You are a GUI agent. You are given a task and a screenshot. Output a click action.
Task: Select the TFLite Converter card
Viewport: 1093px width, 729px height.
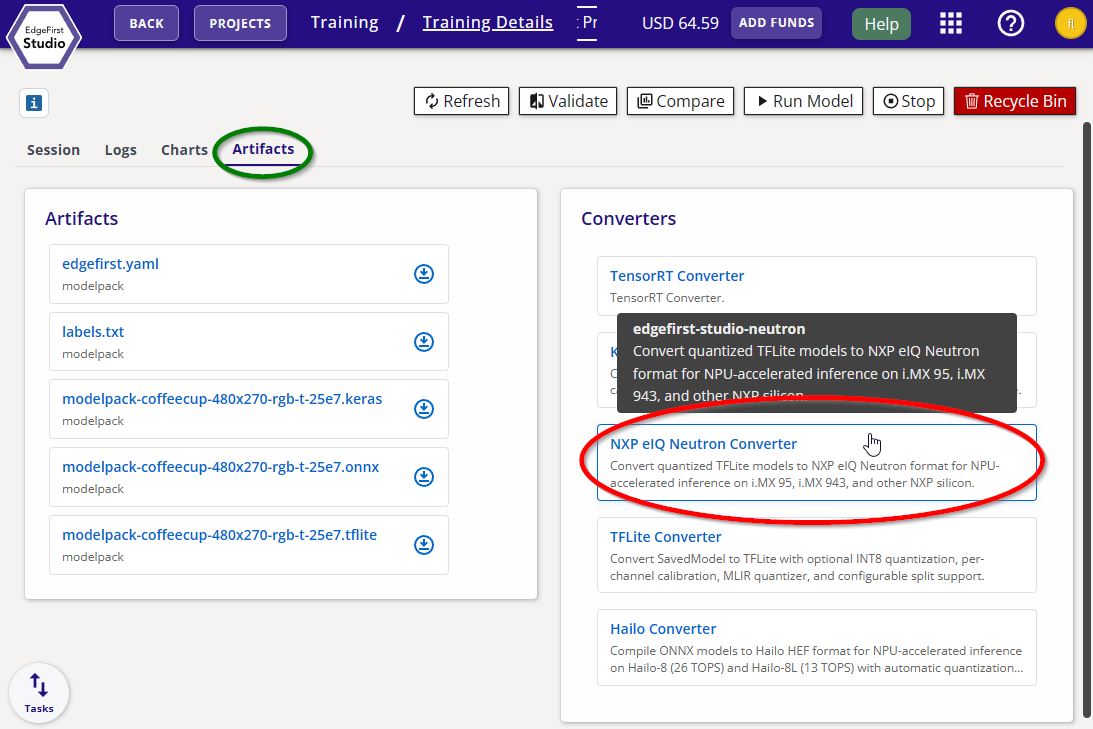coord(816,555)
